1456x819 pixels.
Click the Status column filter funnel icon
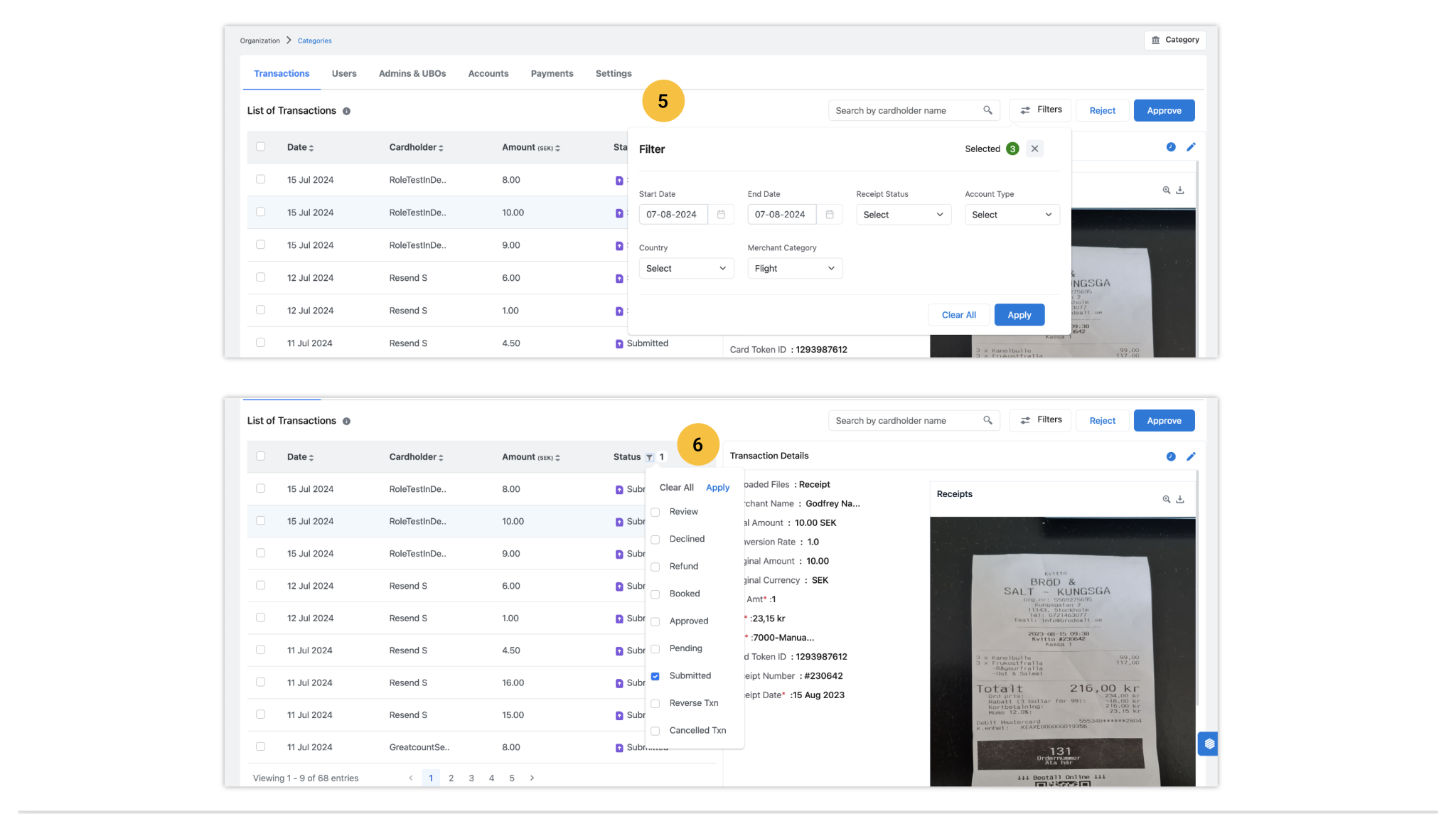click(x=649, y=457)
